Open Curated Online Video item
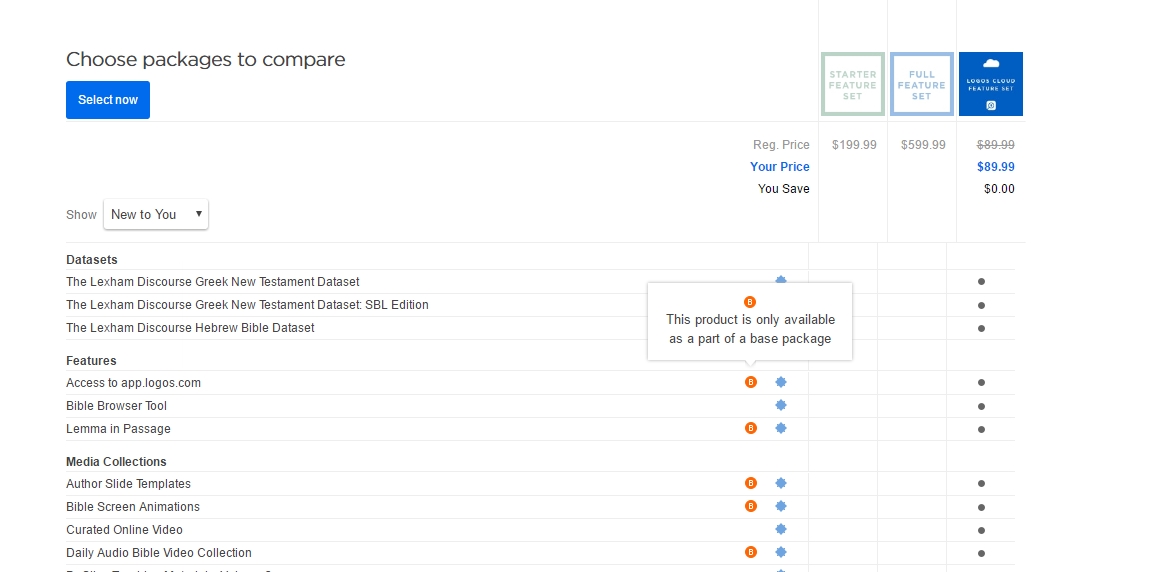The width and height of the screenshot is (1176, 572). [124, 530]
